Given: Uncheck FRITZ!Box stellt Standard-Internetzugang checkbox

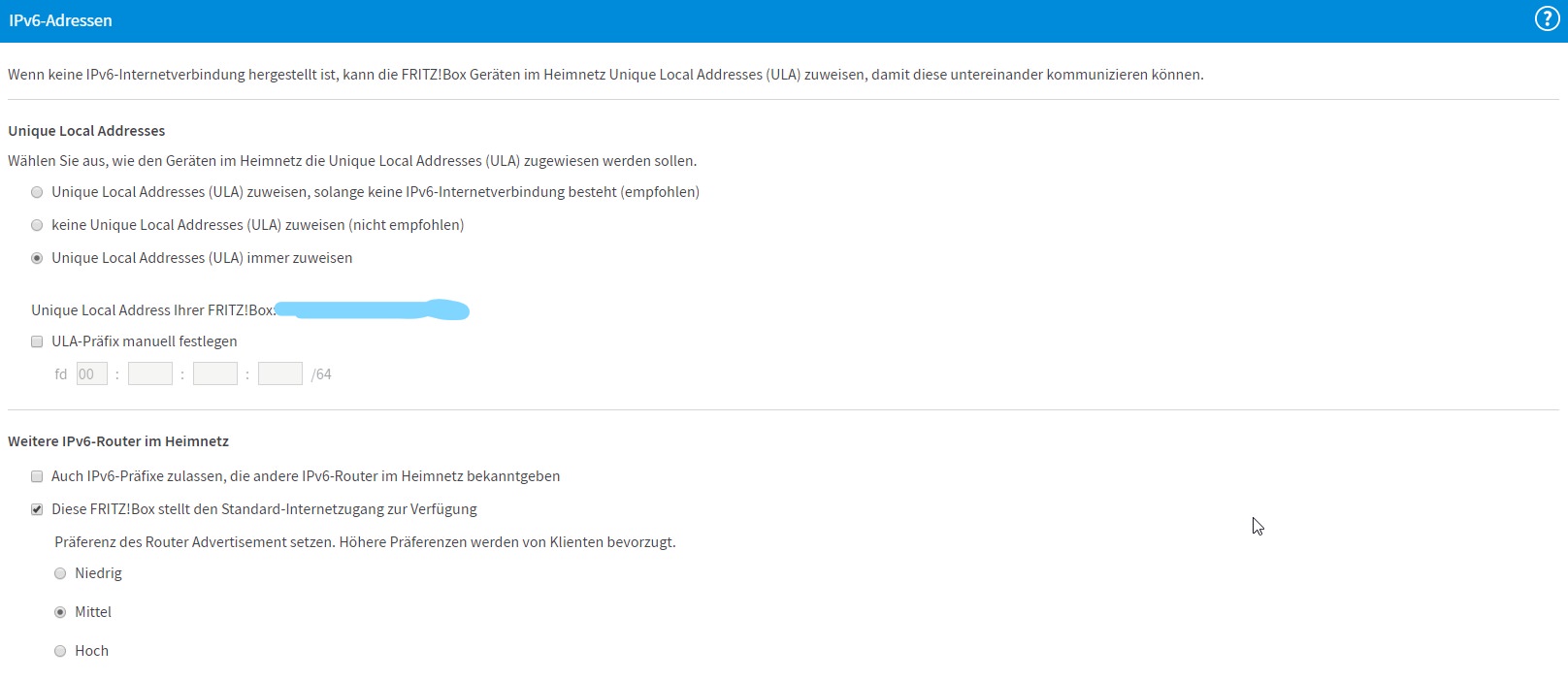Looking at the screenshot, I should pyautogui.click(x=37, y=509).
